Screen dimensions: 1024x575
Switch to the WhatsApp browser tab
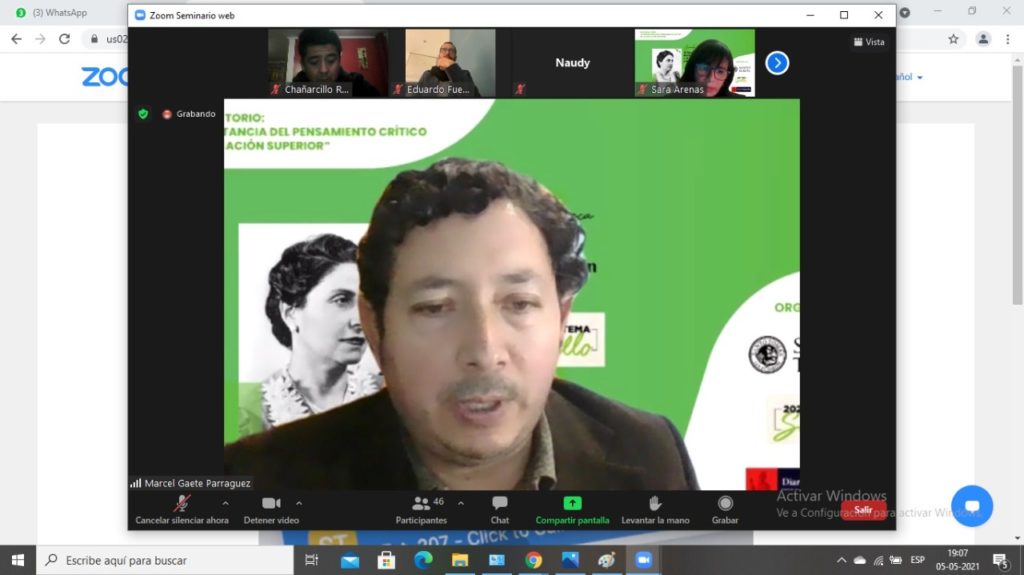pos(60,13)
